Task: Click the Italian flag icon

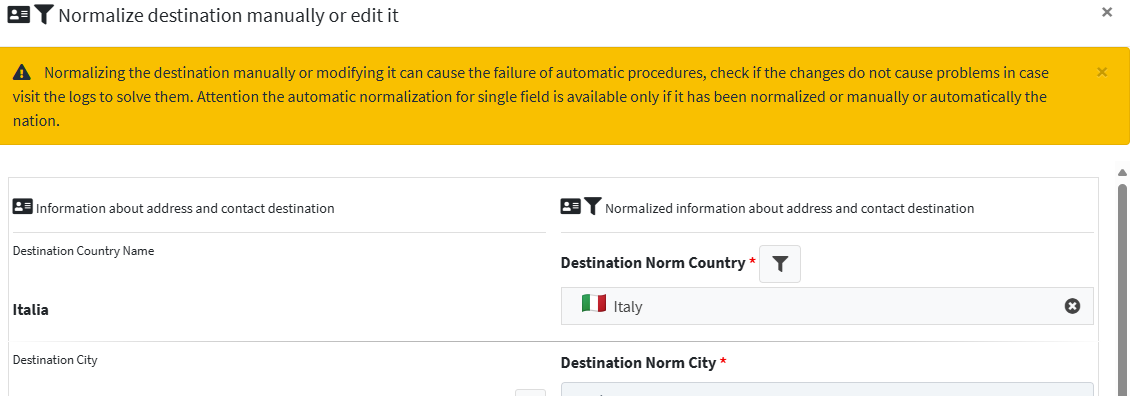Action: click(x=594, y=304)
